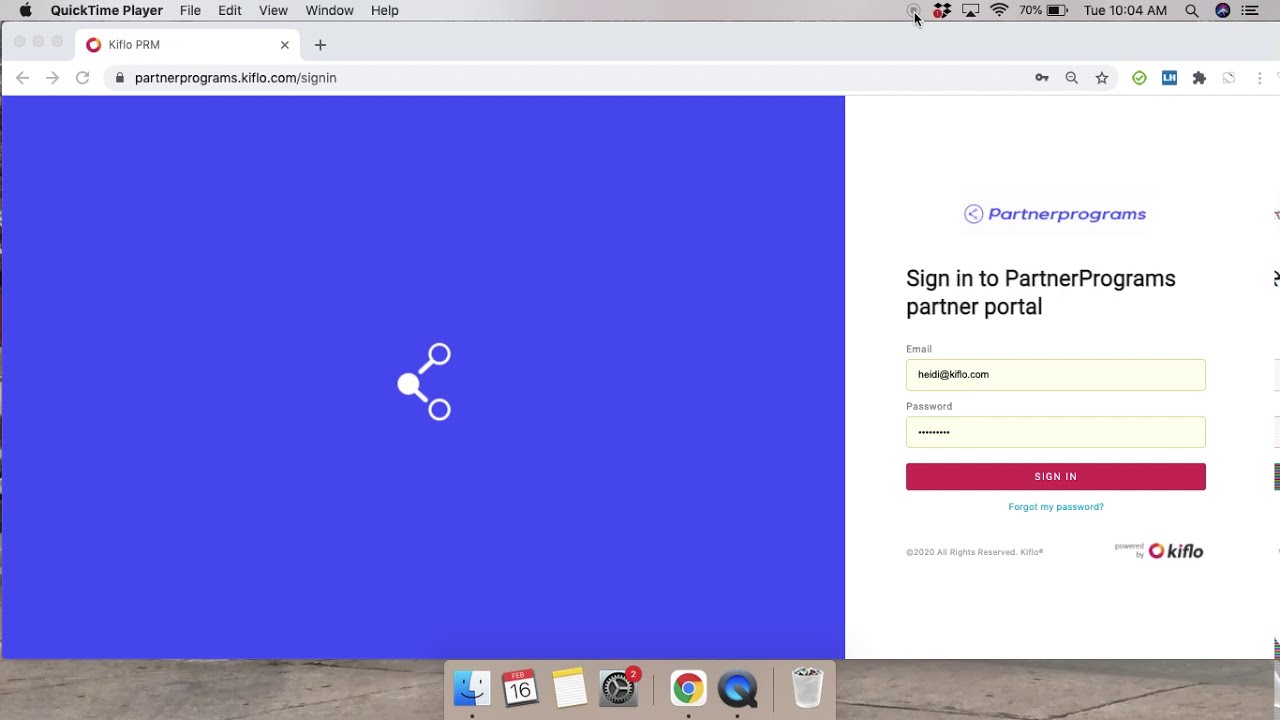Open Calendar from the Dock

520,688
